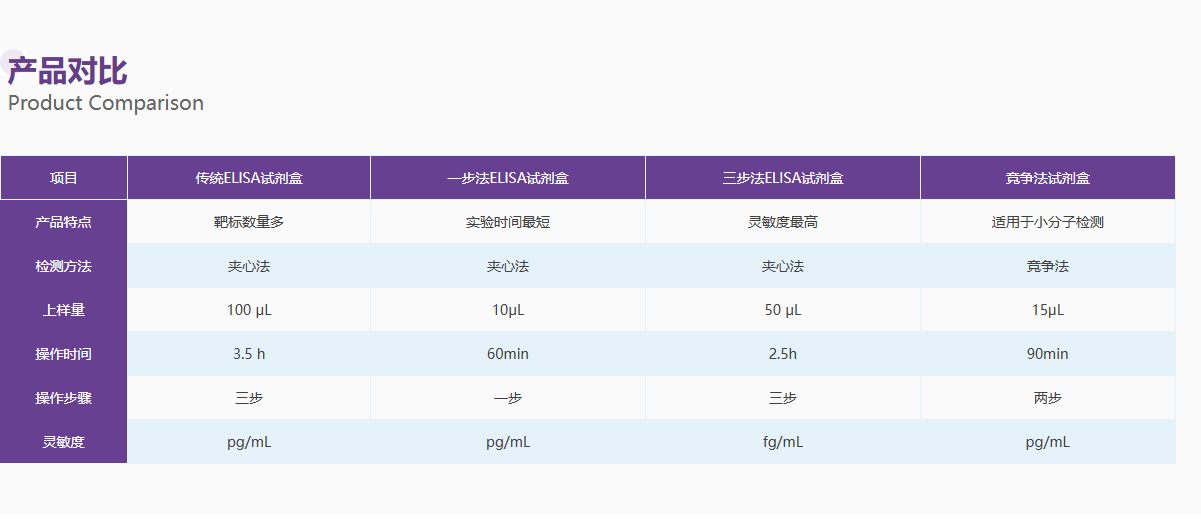Click the 靶标数量多 cell
This screenshot has height=522, width=1201.
(x=249, y=222)
